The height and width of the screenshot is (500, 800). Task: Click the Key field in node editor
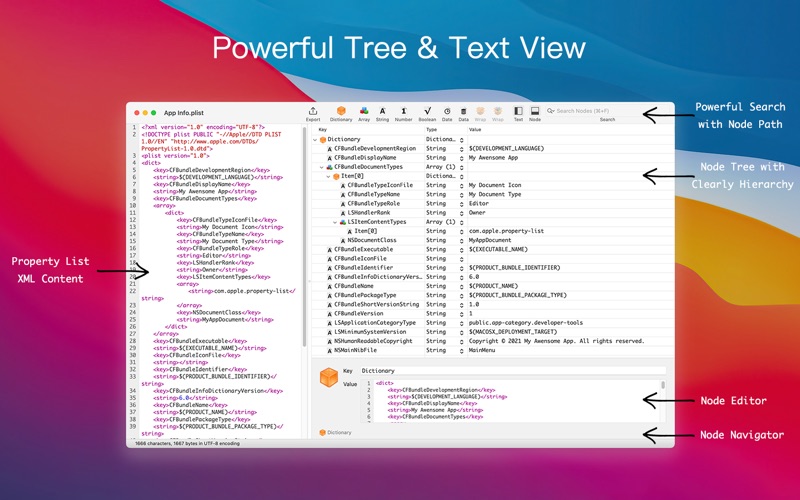[x=513, y=371]
